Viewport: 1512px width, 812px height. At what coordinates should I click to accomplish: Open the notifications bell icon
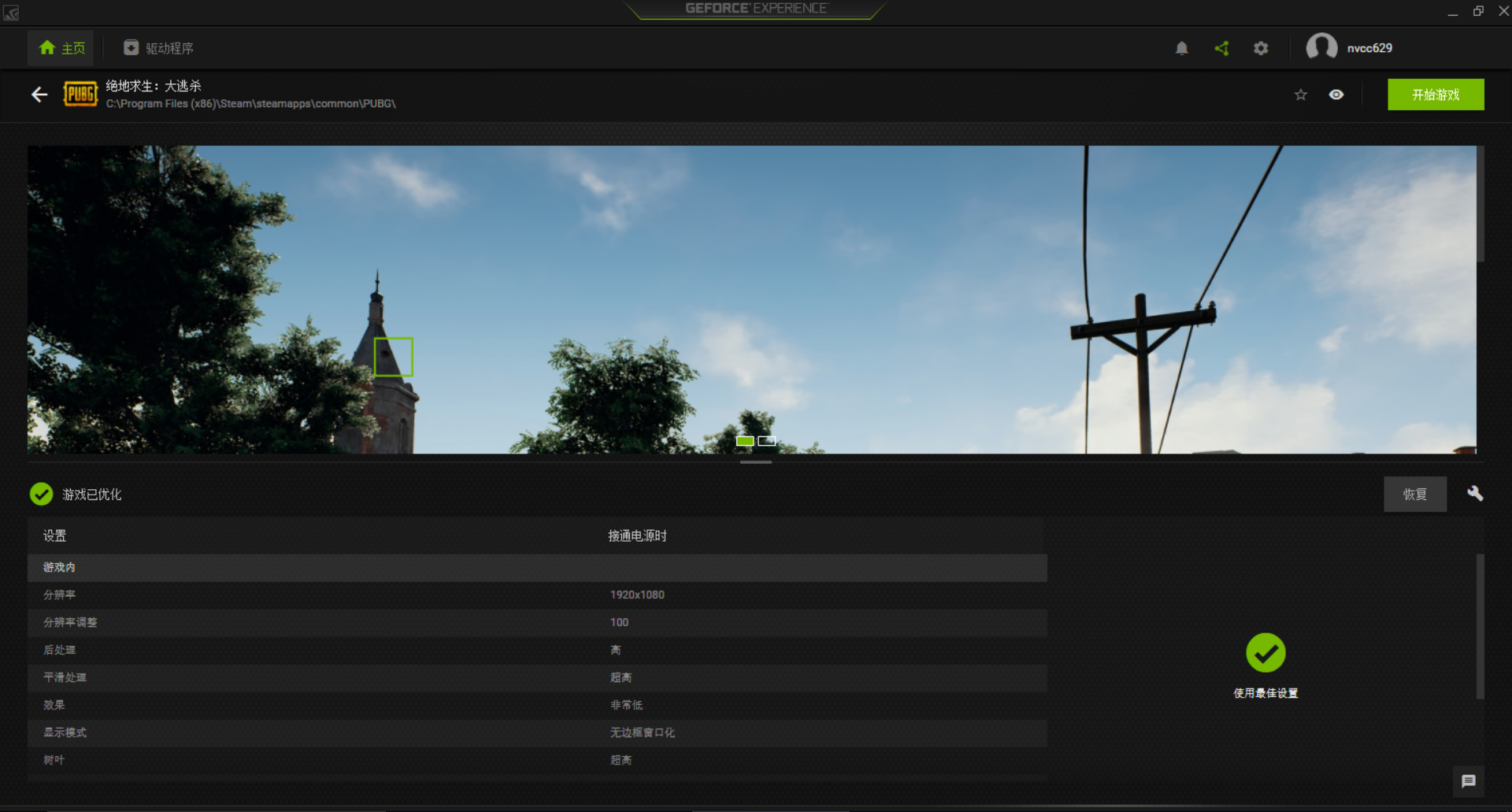pos(1181,48)
